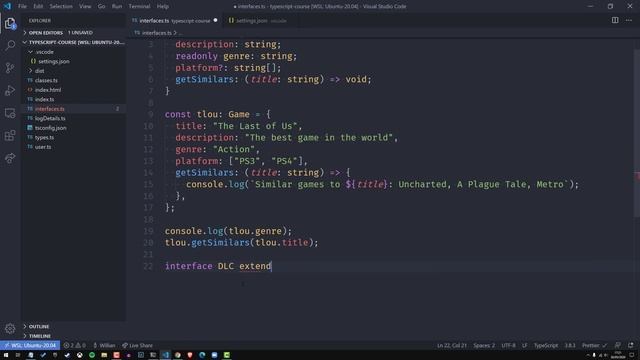Screen dimensions: 640x360
Task: Open settings.json in the explorer tree
Action: pos(73,61)
